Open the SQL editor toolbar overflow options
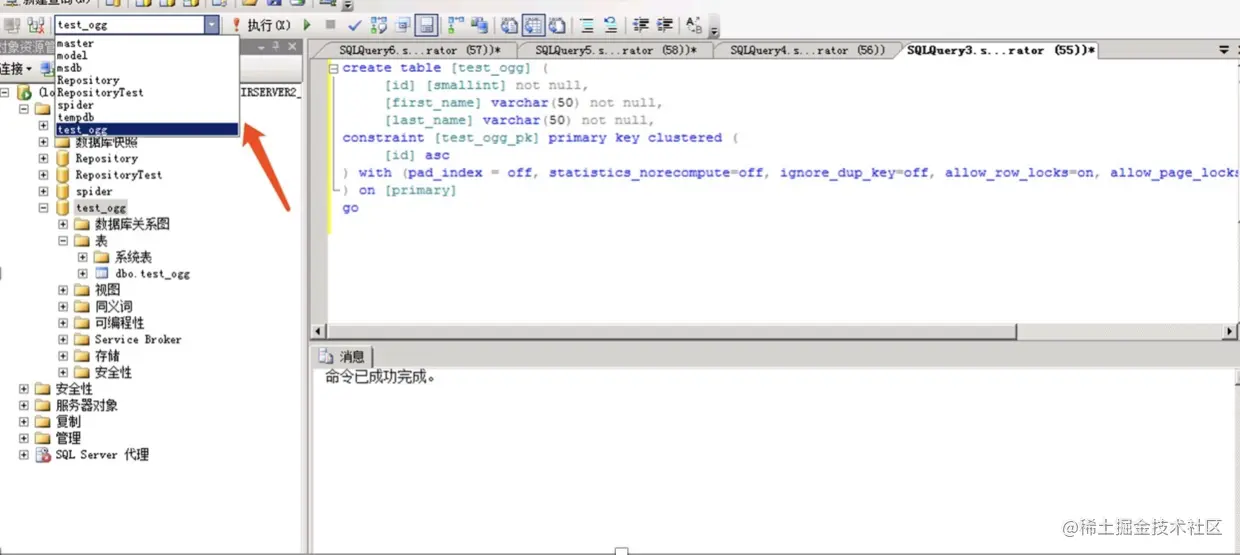Image resolution: width=1240 pixels, height=555 pixels. pyautogui.click(x=715, y=27)
